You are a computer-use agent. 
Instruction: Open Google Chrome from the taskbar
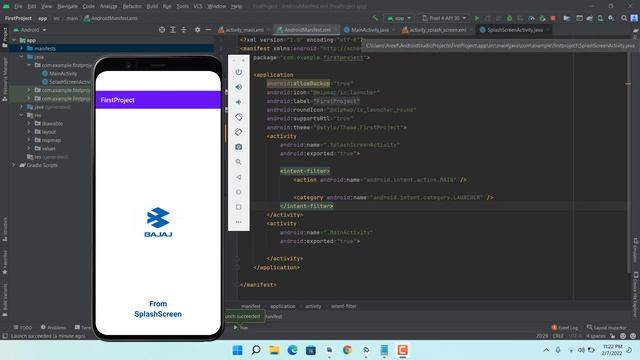pyautogui.click(x=347, y=350)
